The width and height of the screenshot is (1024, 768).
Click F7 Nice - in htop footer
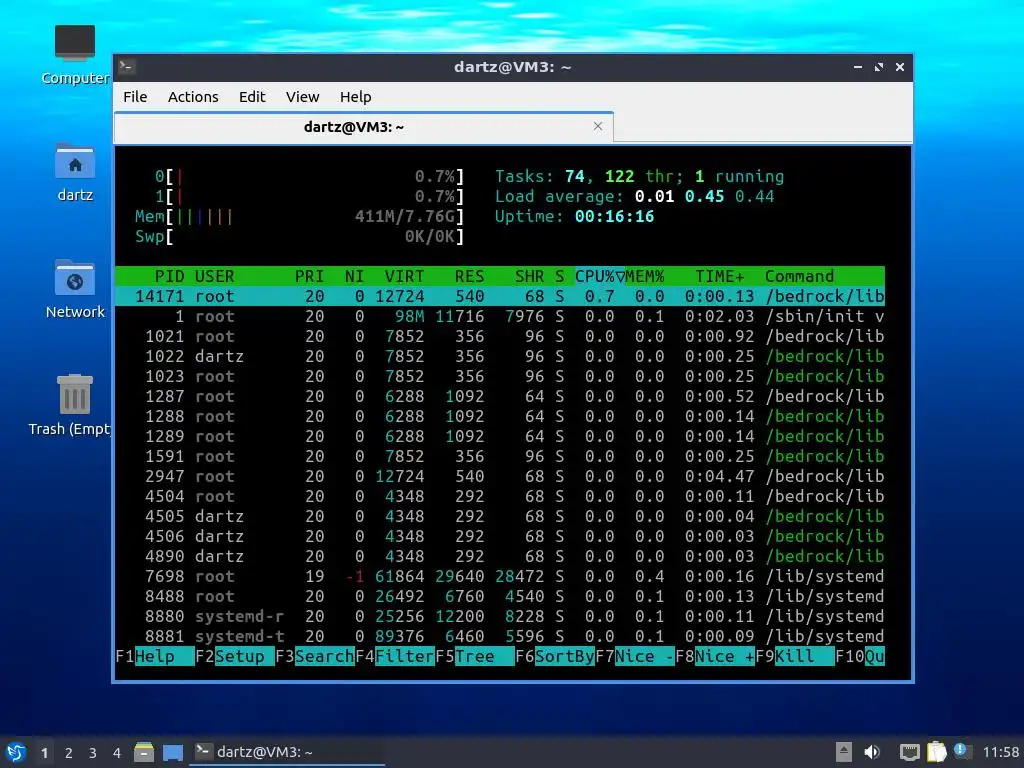tap(635, 656)
